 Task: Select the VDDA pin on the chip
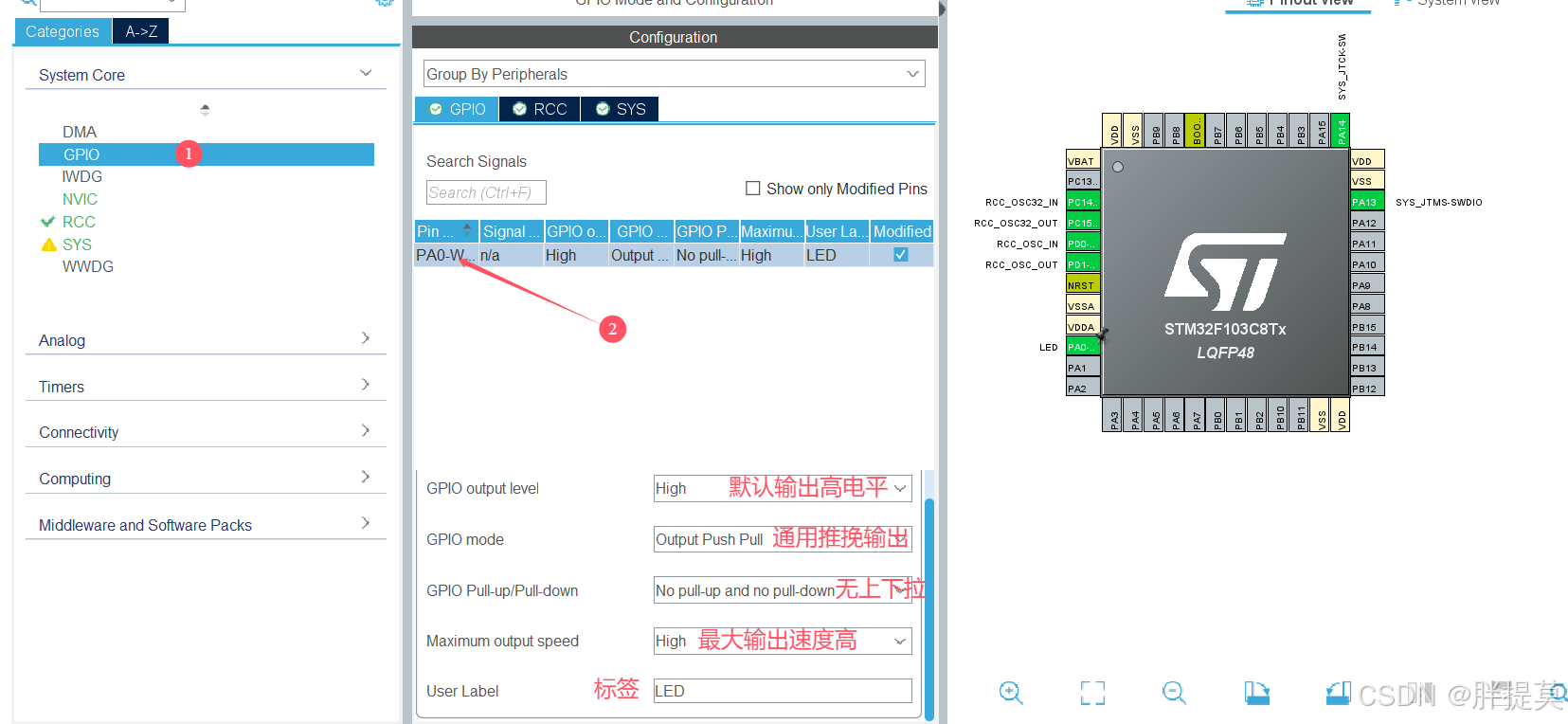[x=1083, y=326]
